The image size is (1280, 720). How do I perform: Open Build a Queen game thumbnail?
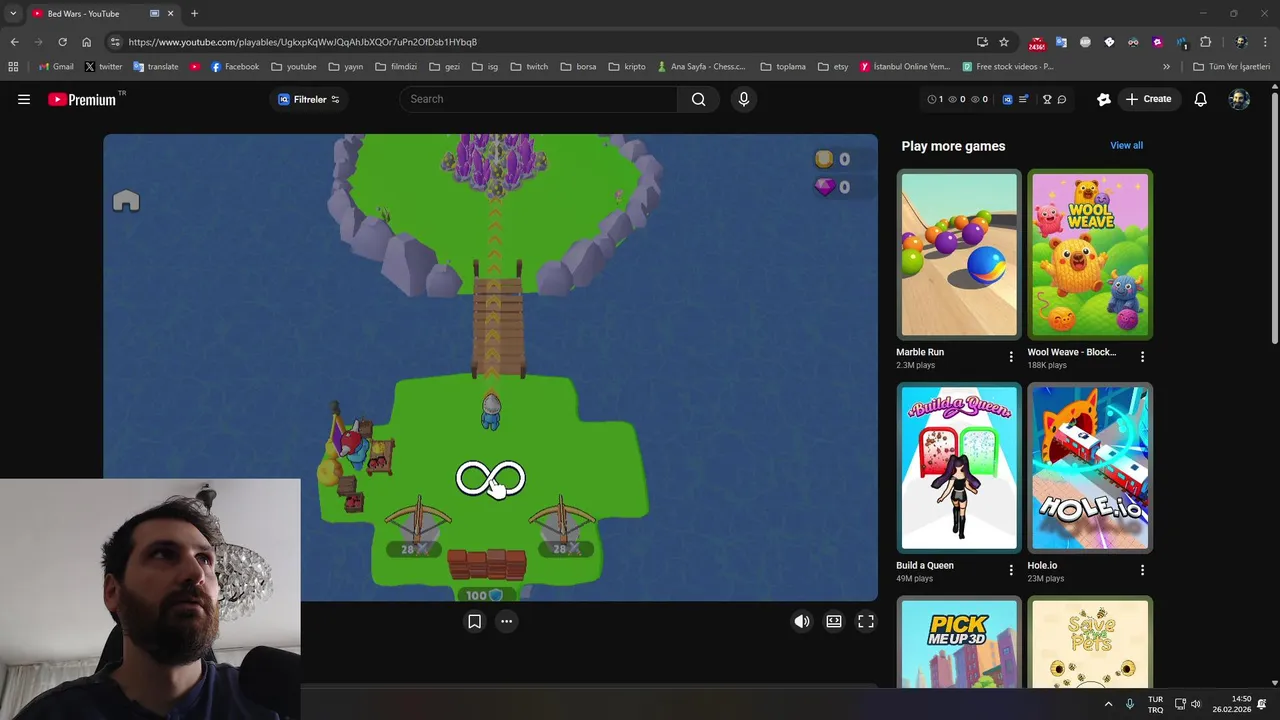[x=958, y=468]
